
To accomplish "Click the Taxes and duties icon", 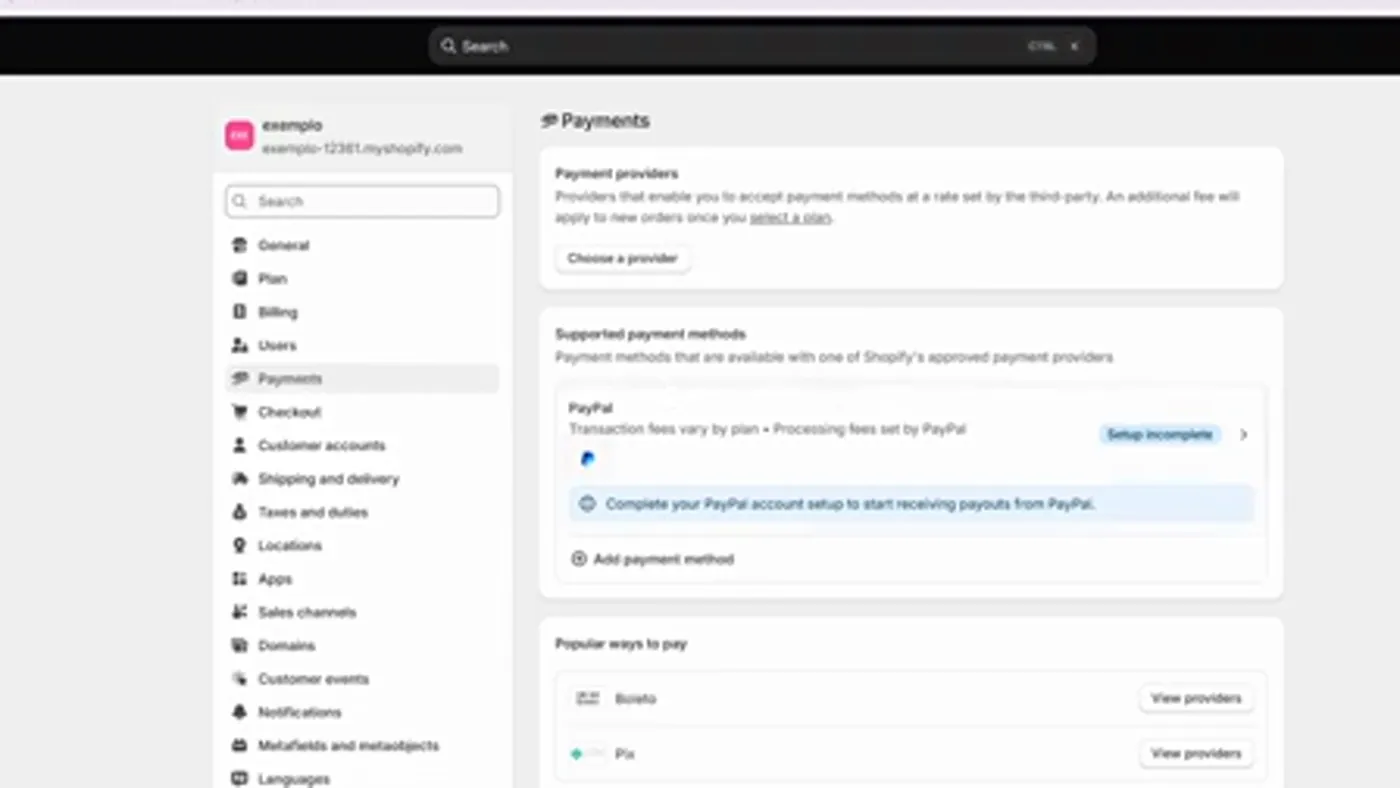I will (x=239, y=512).
